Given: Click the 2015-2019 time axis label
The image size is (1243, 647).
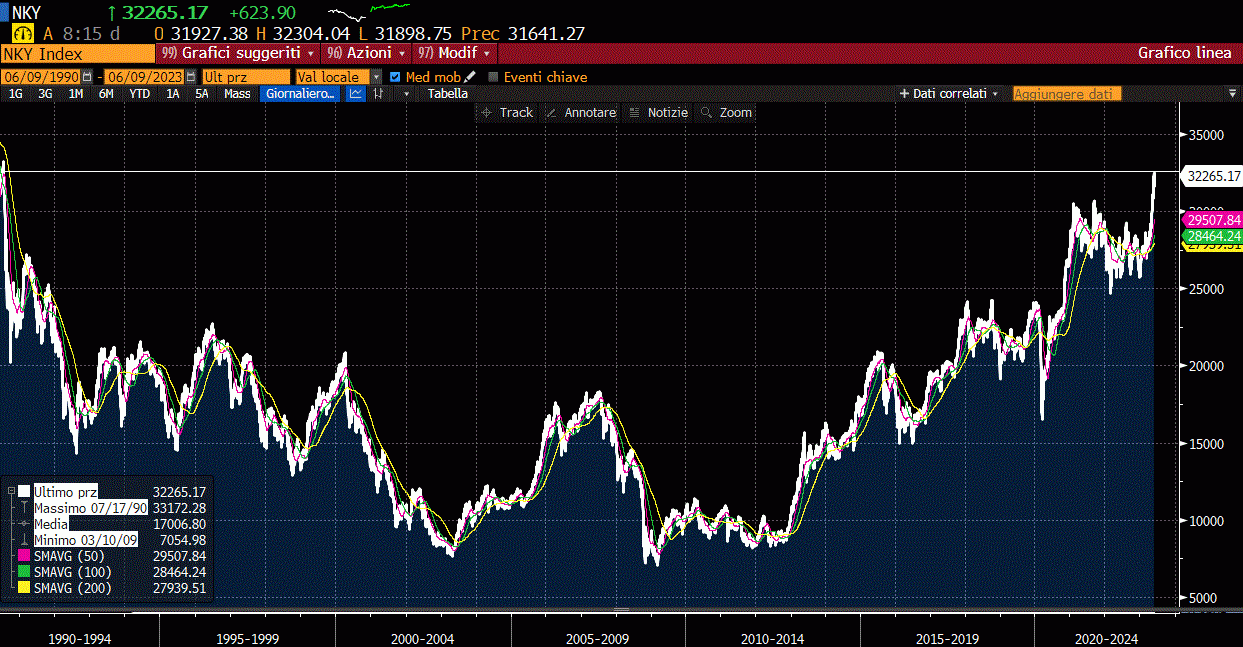Looking at the screenshot, I should pyautogui.click(x=947, y=638).
